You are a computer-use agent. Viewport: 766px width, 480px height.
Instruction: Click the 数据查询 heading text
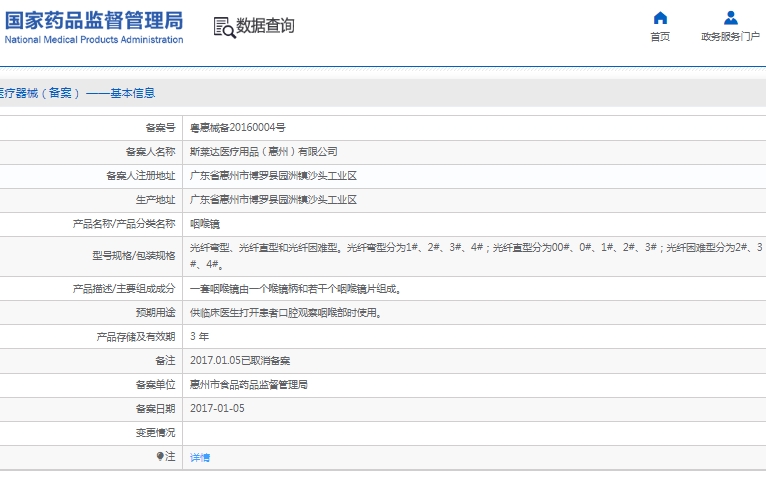pos(265,25)
